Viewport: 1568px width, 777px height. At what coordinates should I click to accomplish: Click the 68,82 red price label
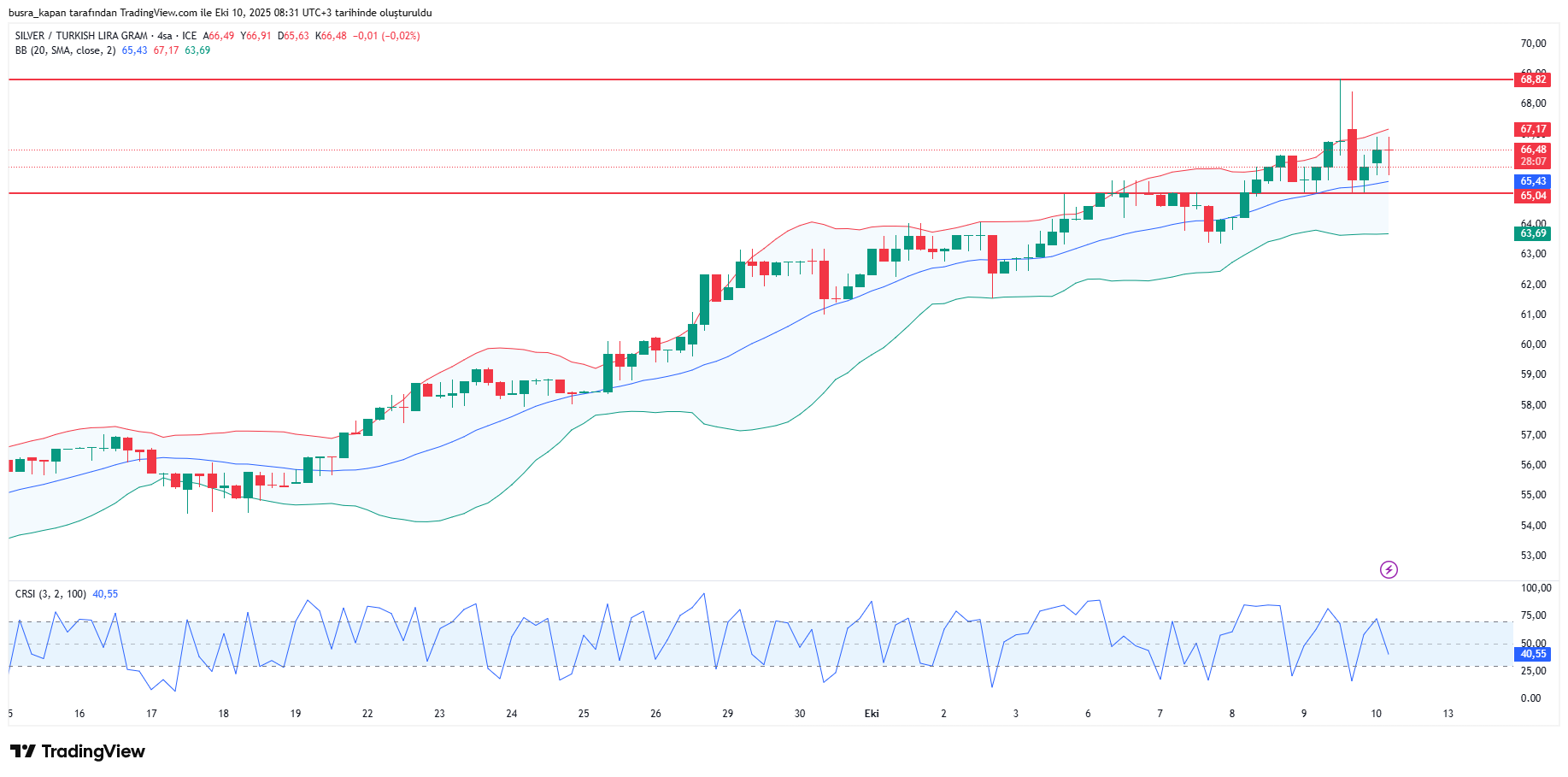(x=1533, y=79)
